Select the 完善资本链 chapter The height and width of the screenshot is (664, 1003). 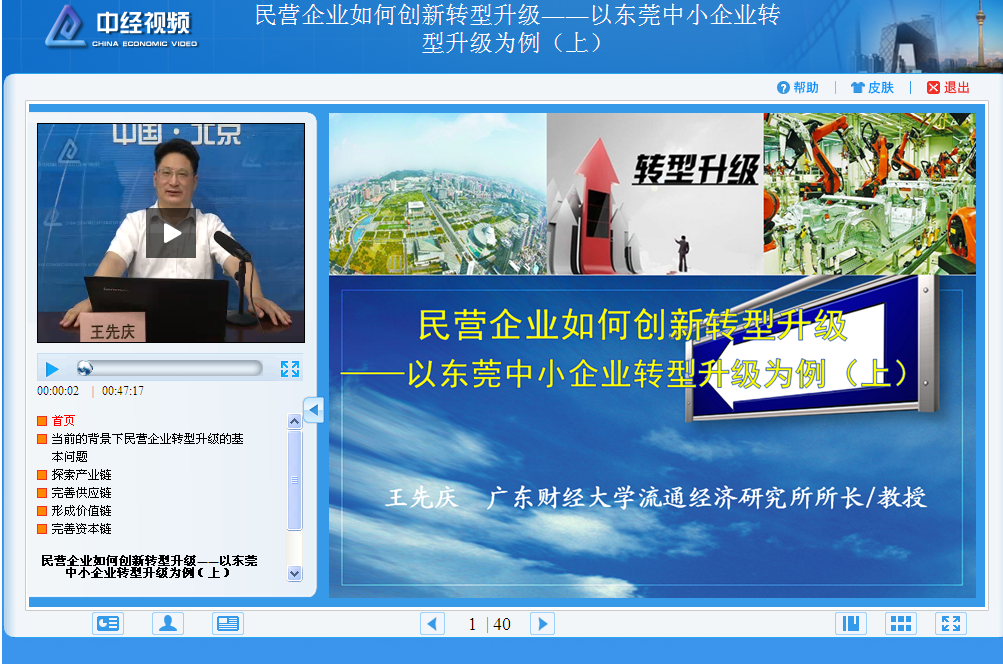click(81, 529)
